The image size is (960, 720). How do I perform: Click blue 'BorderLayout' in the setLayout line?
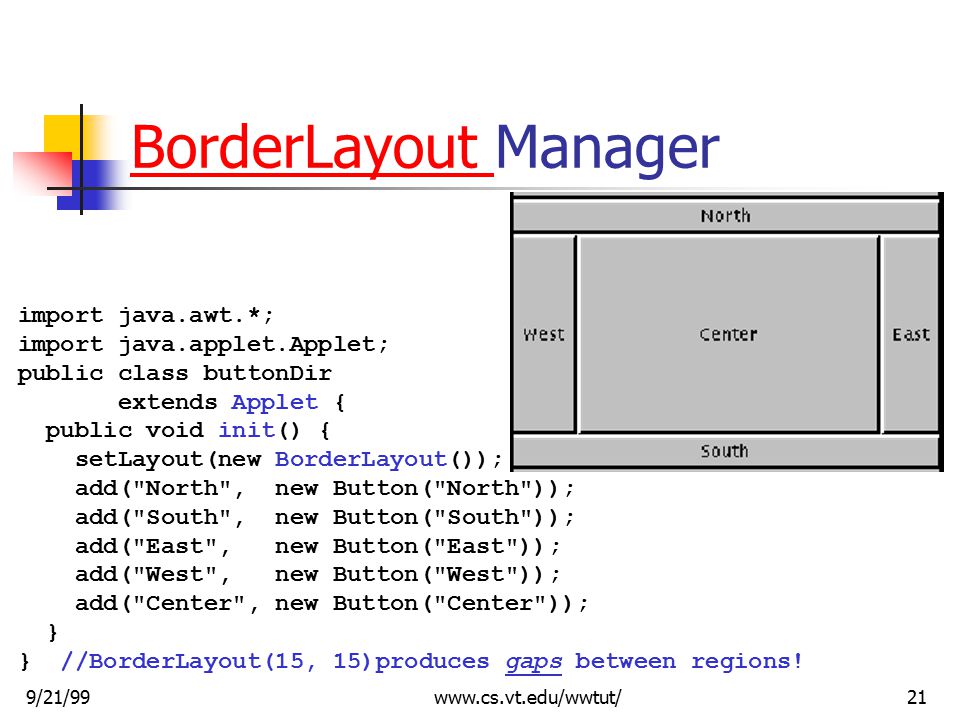(360, 459)
